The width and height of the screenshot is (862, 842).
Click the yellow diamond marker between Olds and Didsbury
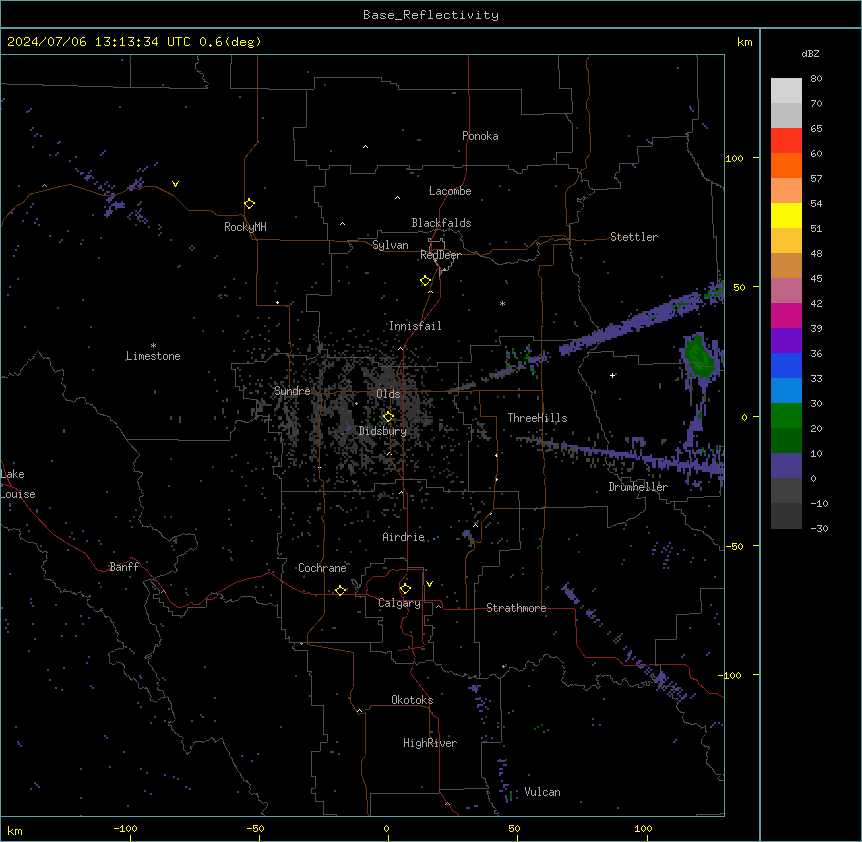click(x=389, y=417)
